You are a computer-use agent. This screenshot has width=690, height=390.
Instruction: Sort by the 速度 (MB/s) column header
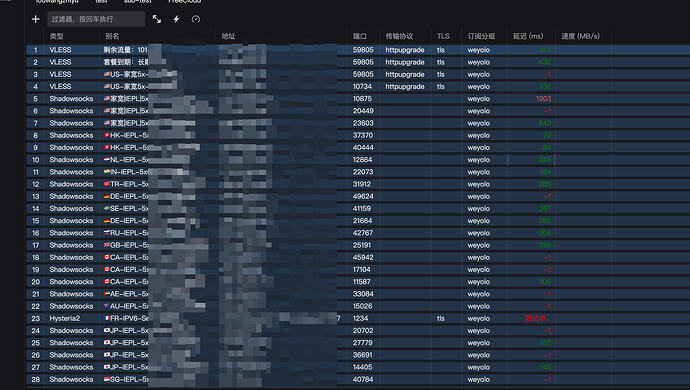point(580,36)
